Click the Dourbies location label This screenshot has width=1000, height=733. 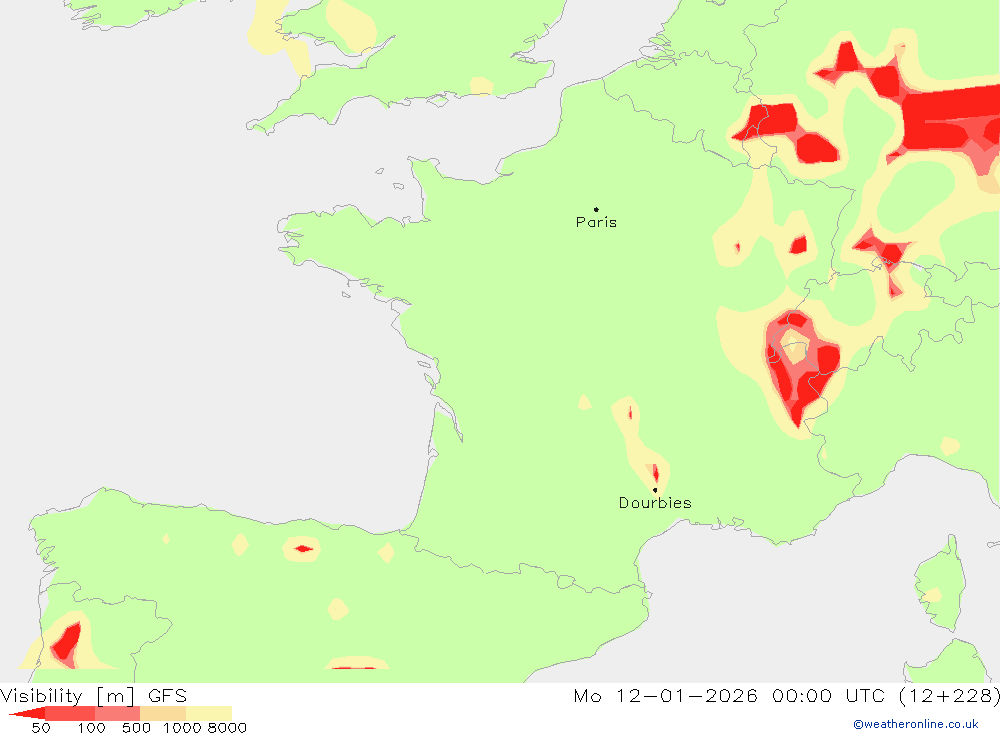tap(655, 503)
